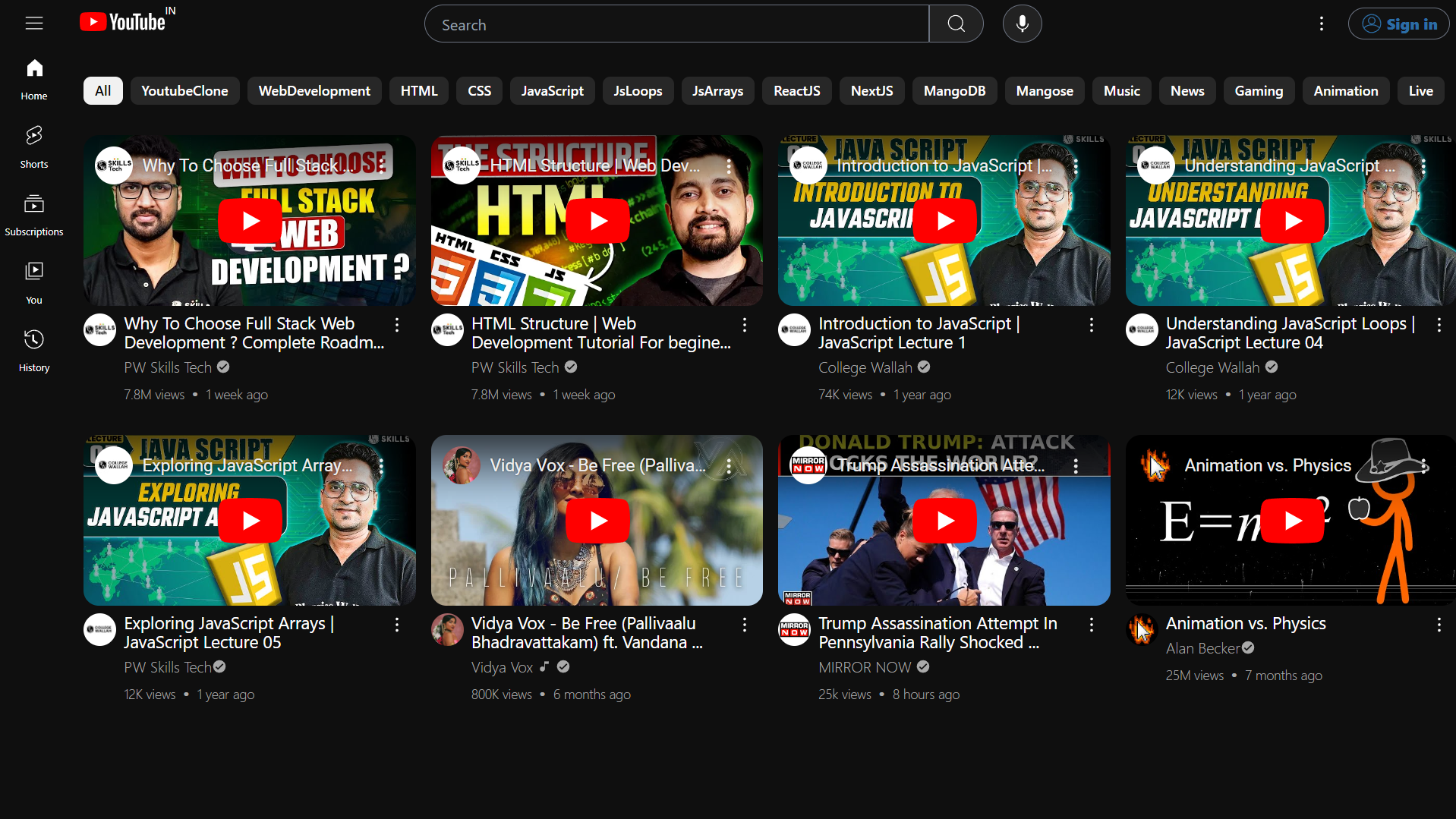Image resolution: width=1456 pixels, height=819 pixels.
Task: Click the Sign in button
Action: [1398, 24]
